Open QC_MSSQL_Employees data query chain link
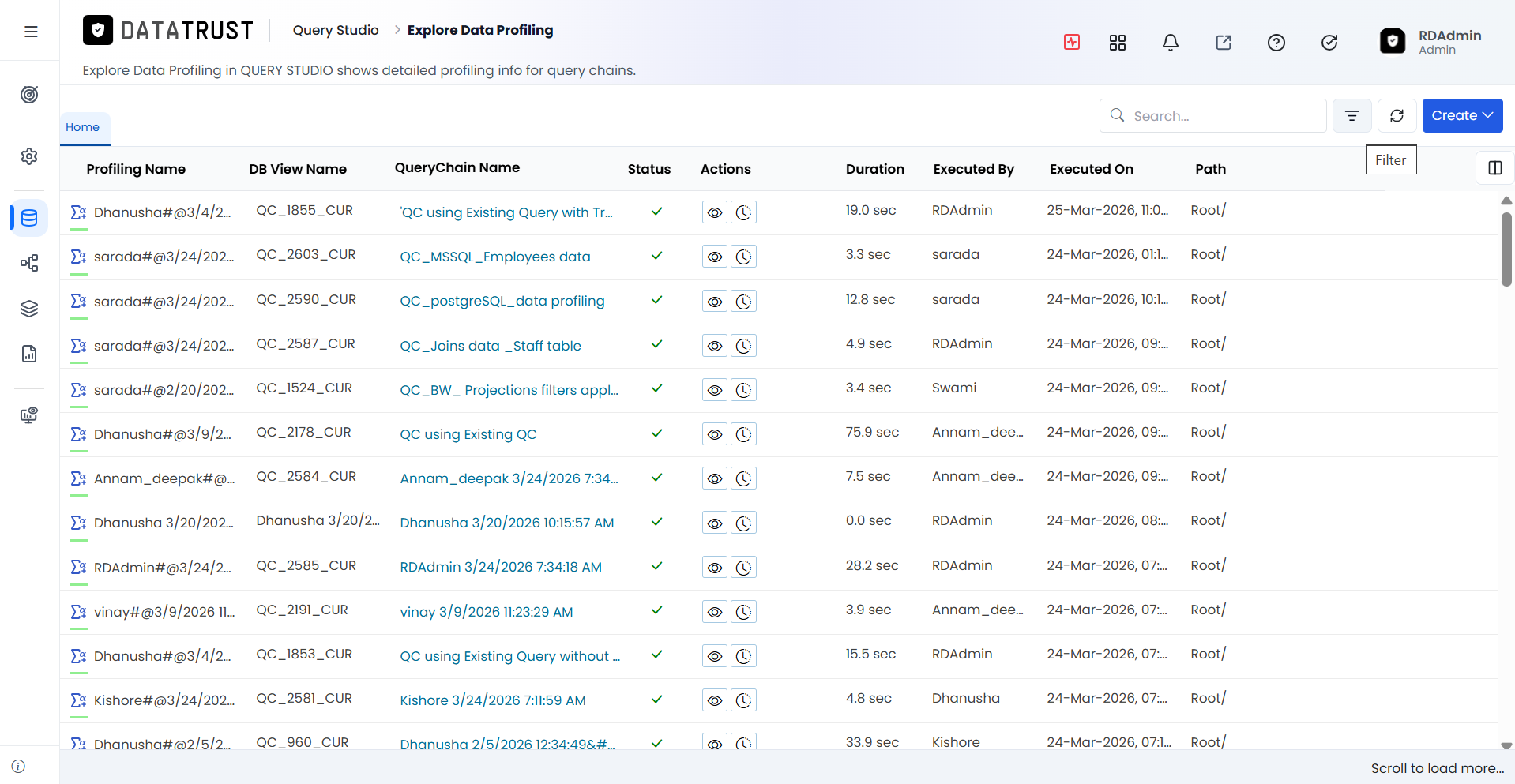 495,257
